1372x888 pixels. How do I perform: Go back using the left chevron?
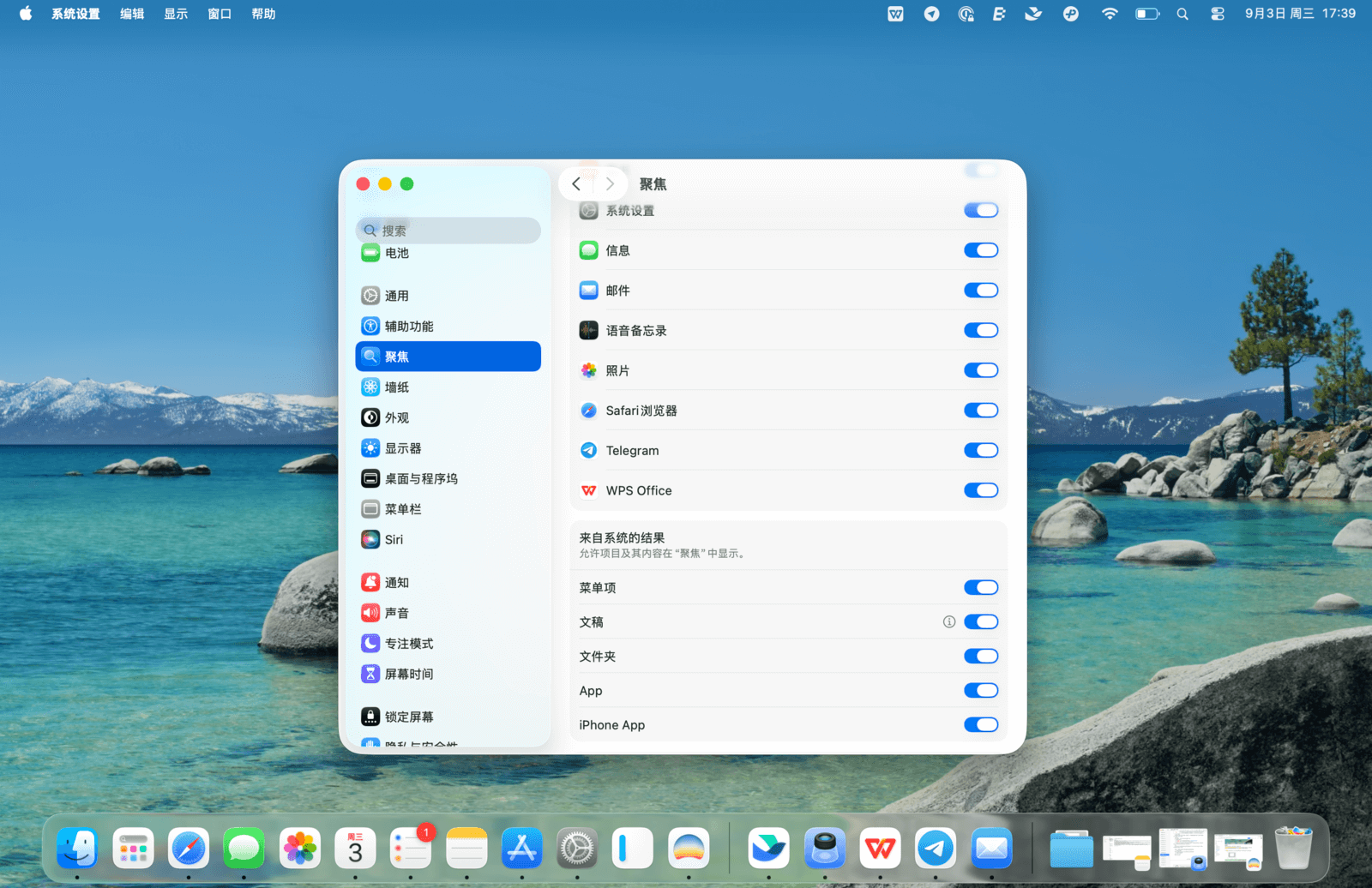tap(576, 184)
